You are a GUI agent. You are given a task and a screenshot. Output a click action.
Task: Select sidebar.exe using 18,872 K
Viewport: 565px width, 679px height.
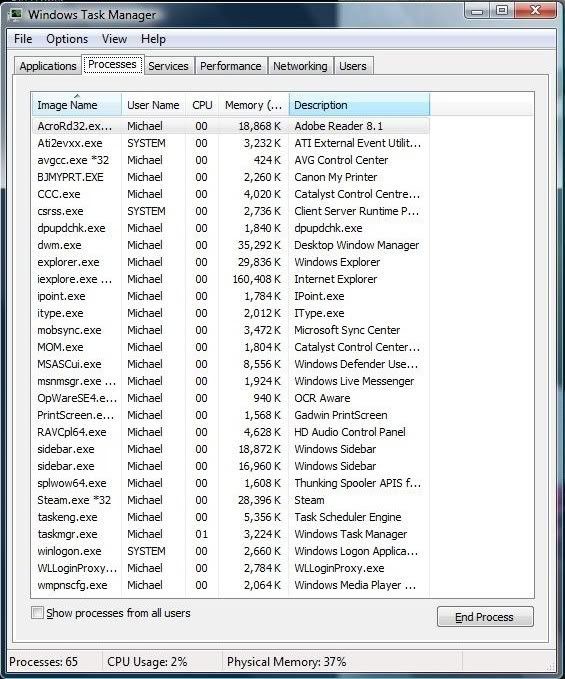[x=231, y=449]
